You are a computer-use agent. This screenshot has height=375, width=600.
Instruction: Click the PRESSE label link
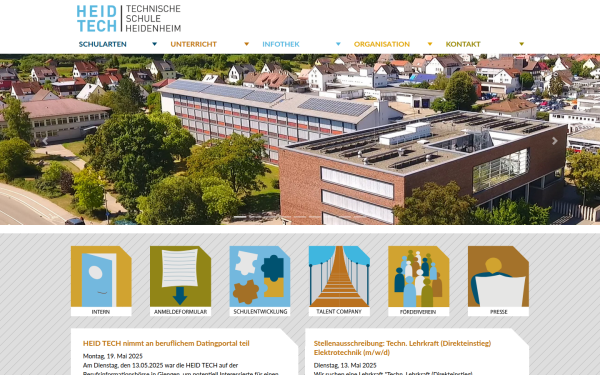(499, 312)
